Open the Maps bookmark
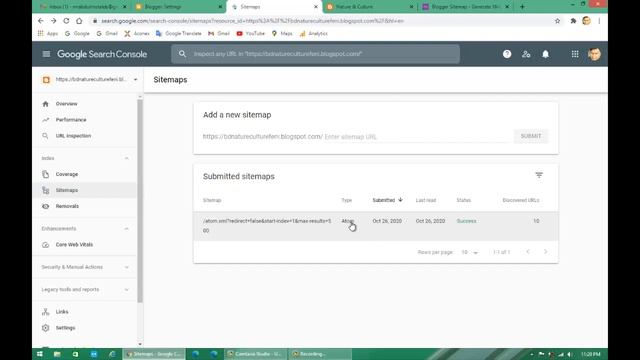The image size is (640, 360). tap(282, 33)
